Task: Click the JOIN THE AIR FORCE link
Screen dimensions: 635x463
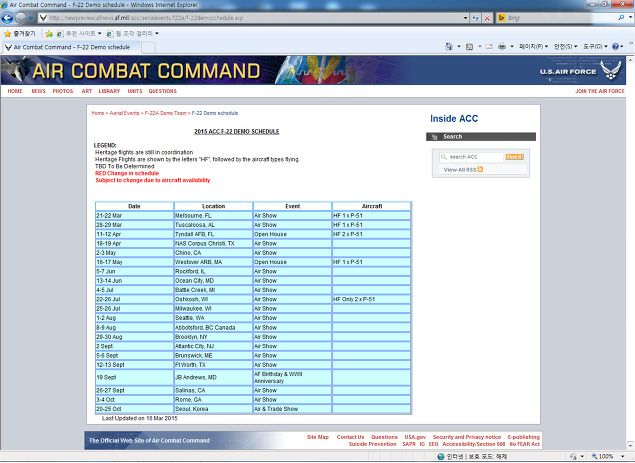Action: click(600, 91)
